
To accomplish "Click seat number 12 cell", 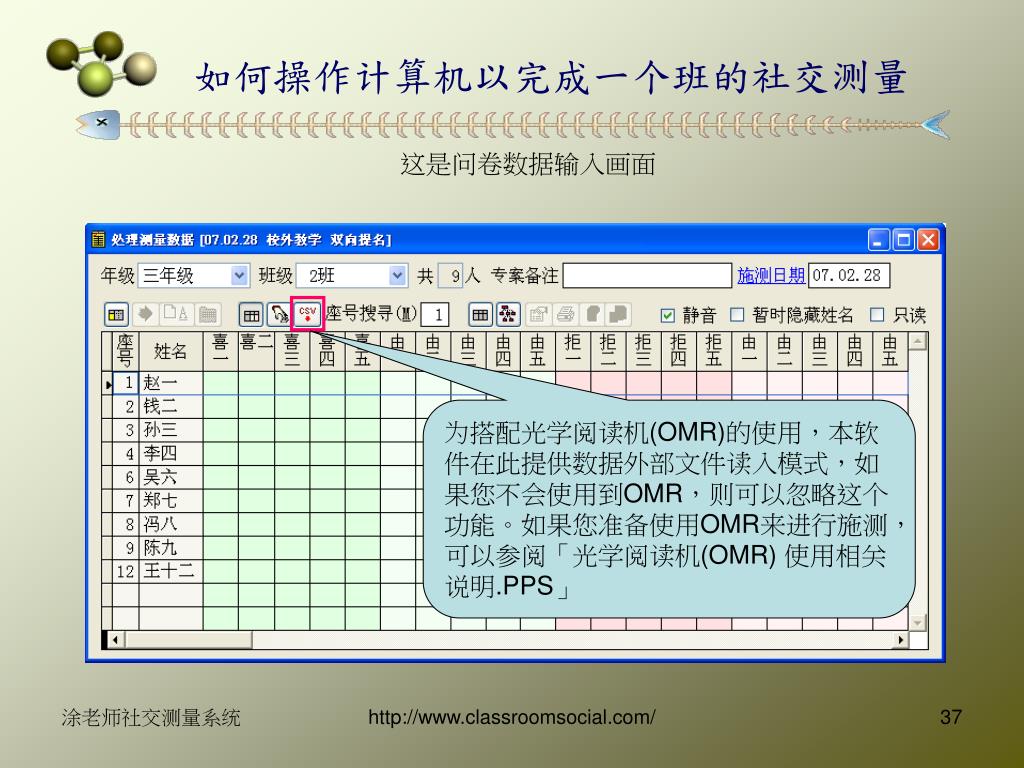I will (x=125, y=571).
